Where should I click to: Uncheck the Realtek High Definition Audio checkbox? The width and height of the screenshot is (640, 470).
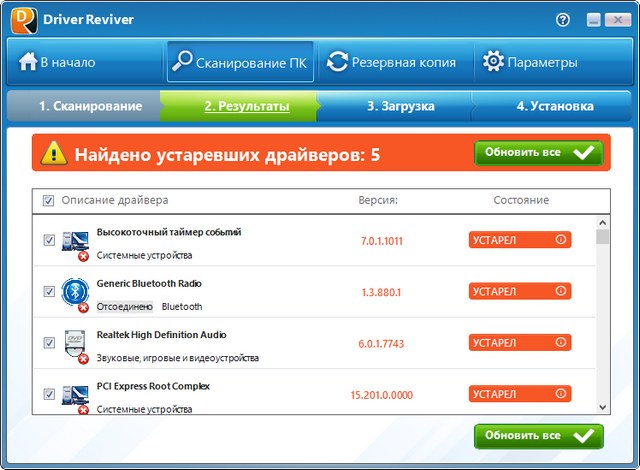click(x=49, y=342)
